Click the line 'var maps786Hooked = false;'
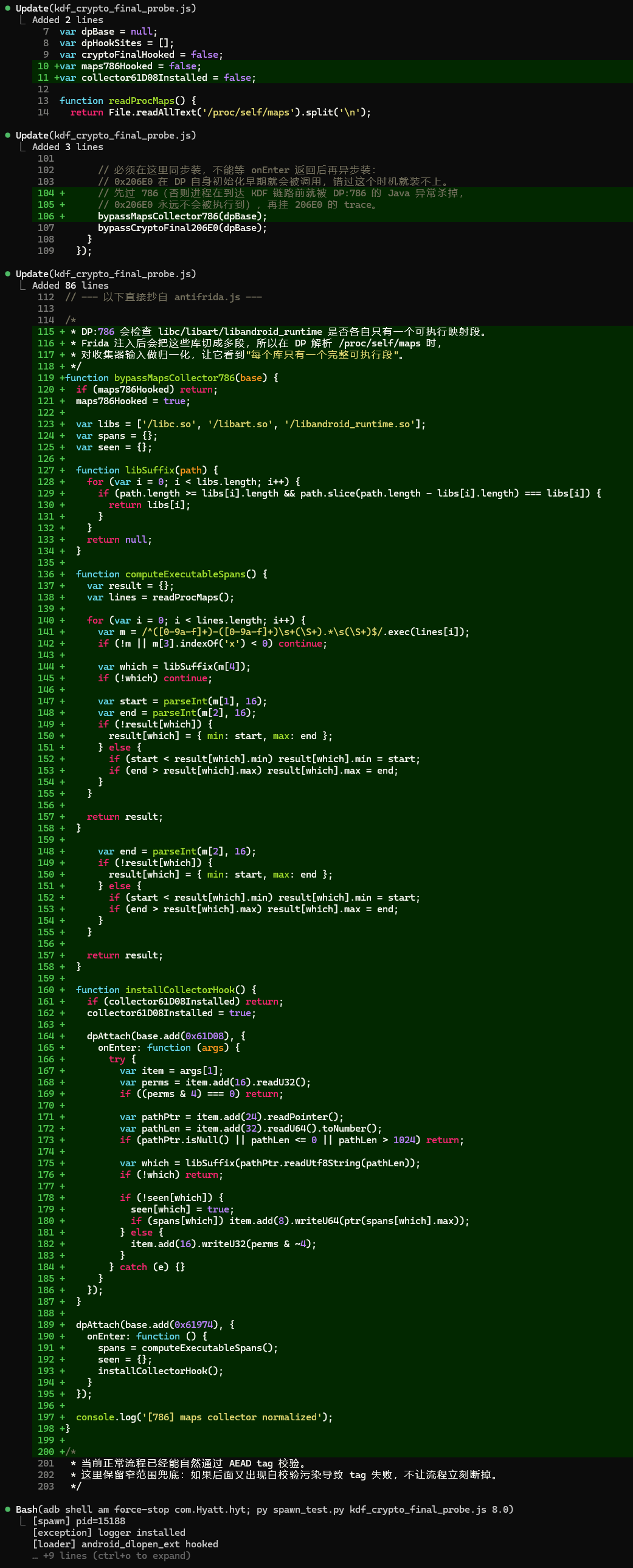 pyautogui.click(x=130, y=66)
